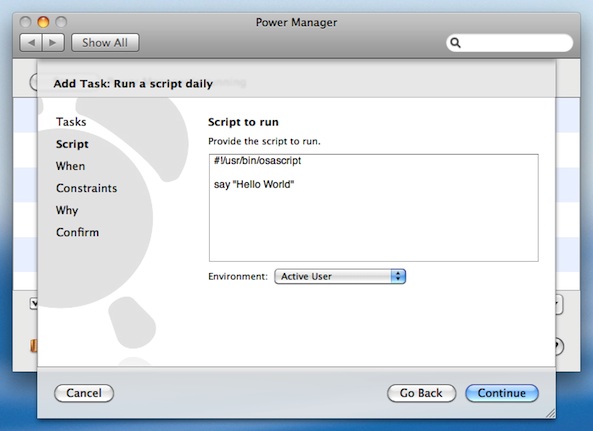Image resolution: width=593 pixels, height=431 pixels.
Task: Select the Why step in sidebar
Action: tap(67, 210)
